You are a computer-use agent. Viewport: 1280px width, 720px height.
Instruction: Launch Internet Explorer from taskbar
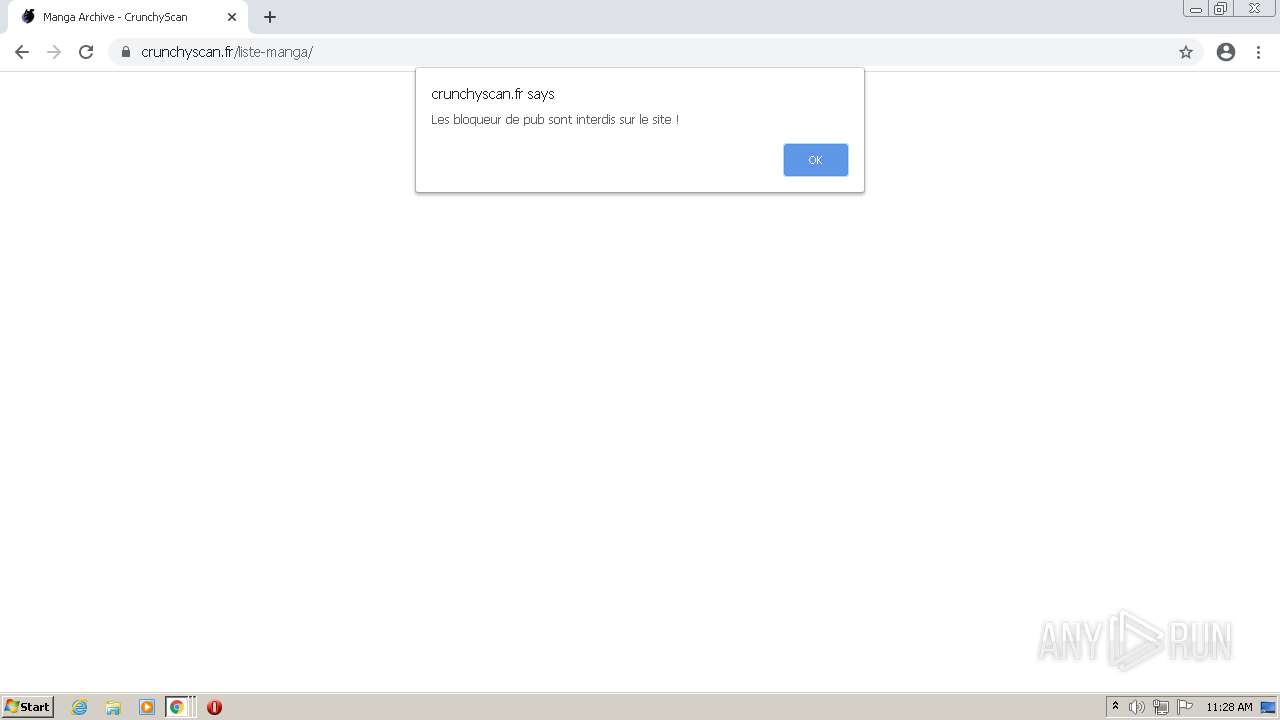tap(80, 707)
